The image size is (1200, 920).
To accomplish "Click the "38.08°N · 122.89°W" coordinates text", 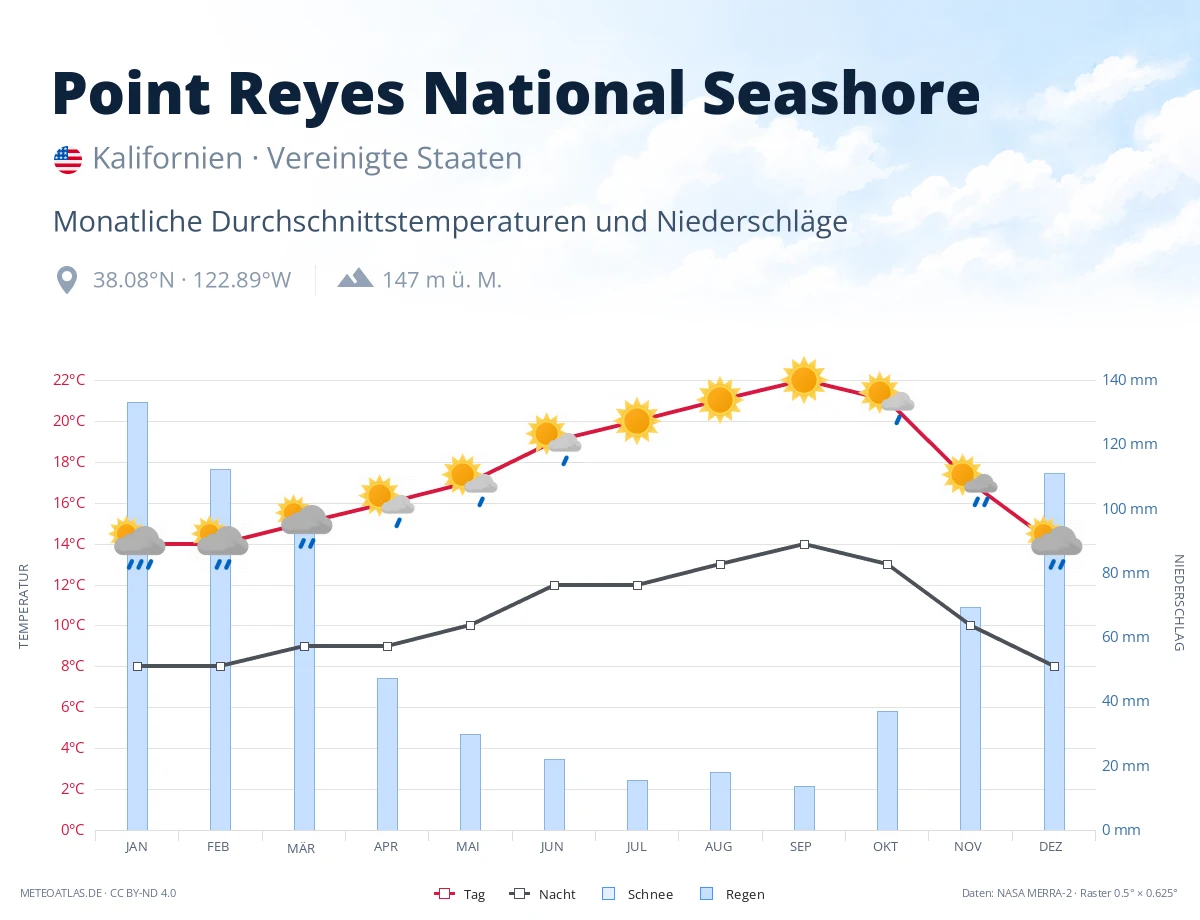I will click(x=192, y=280).
